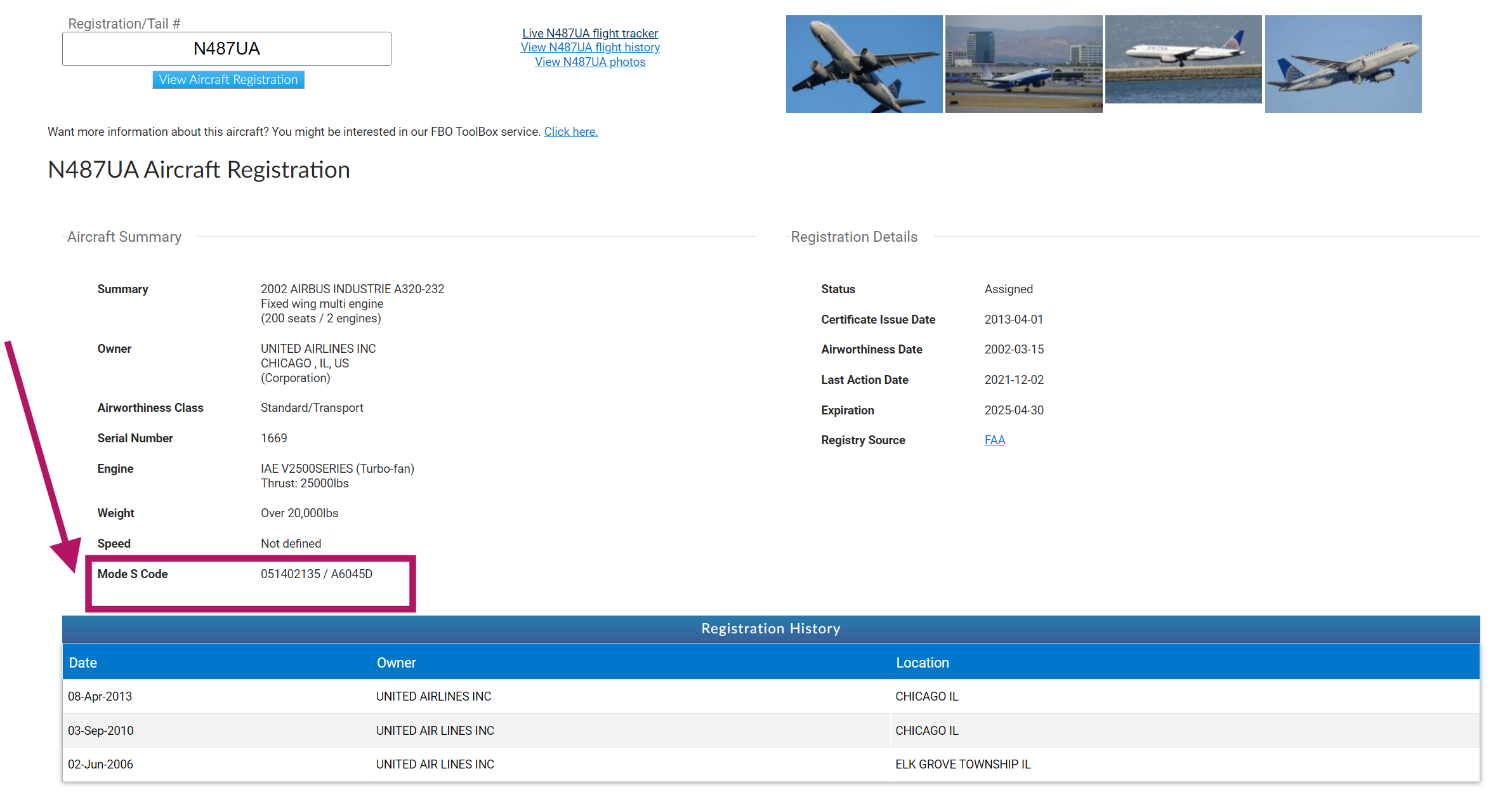
Task: Click the (200 seats / 2 engines) text
Action: [321, 319]
